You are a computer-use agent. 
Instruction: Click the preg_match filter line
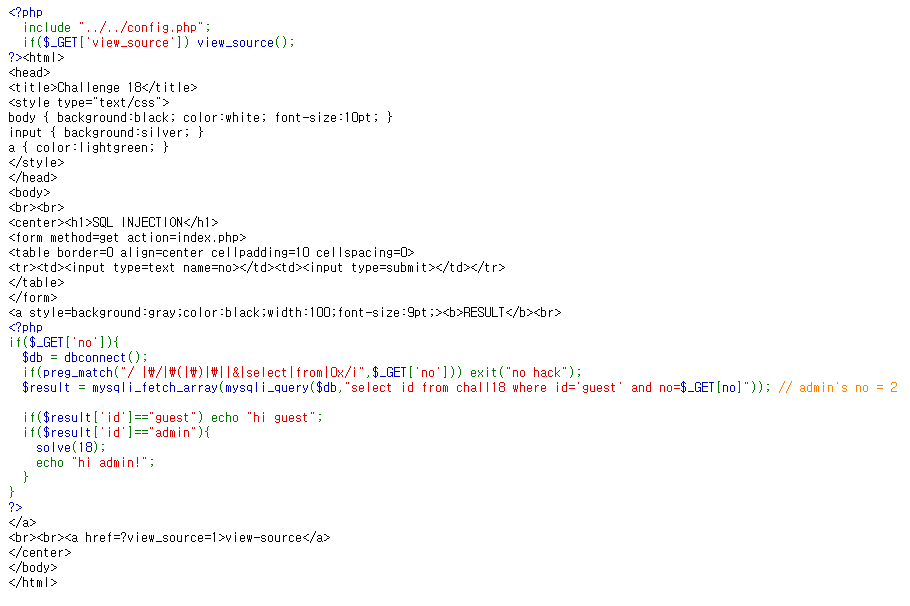pyautogui.click(x=302, y=373)
